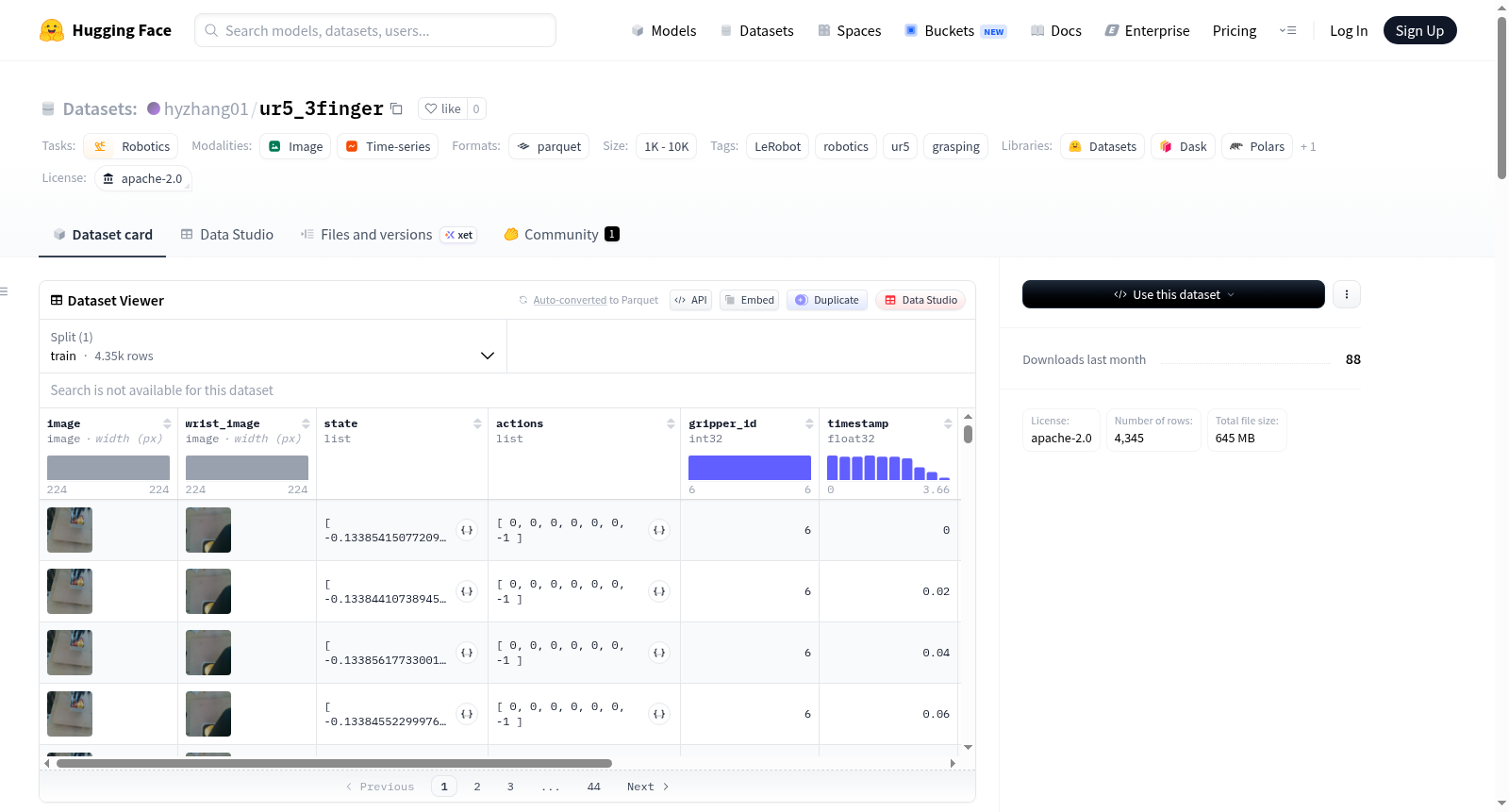Select the Time-series modality tag
This screenshot has height=812, width=1509.
coord(388,146)
